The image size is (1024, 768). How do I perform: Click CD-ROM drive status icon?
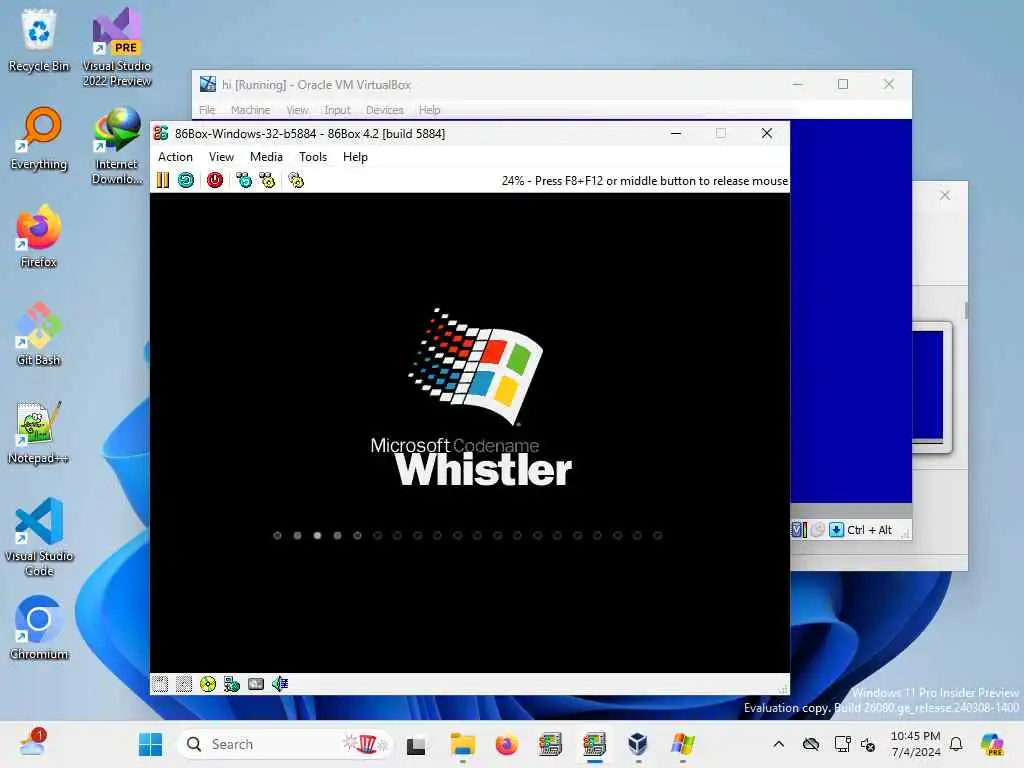pyautogui.click(x=208, y=684)
